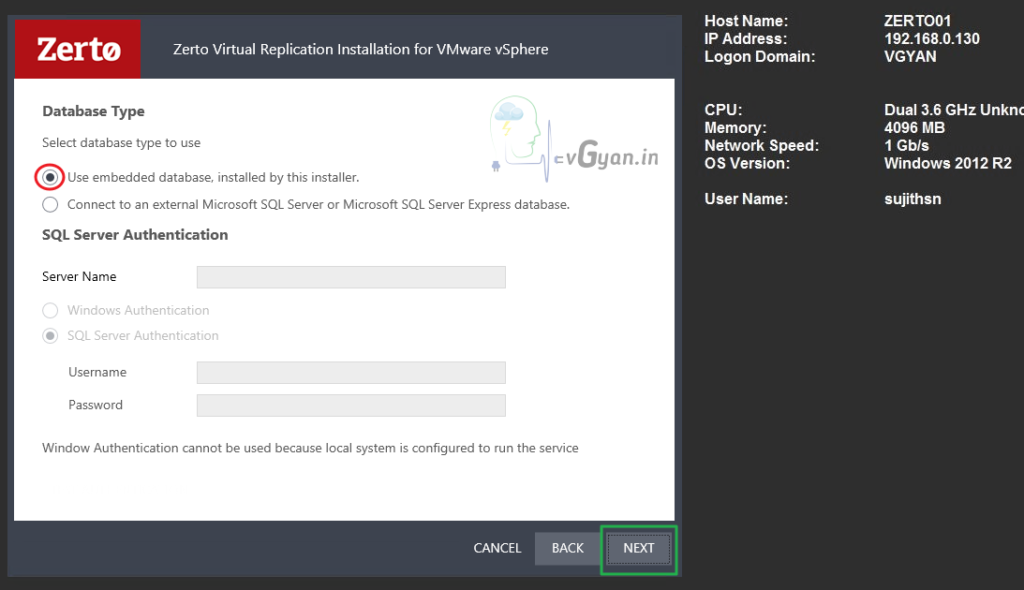
Task: Click the Username input field
Action: point(351,372)
